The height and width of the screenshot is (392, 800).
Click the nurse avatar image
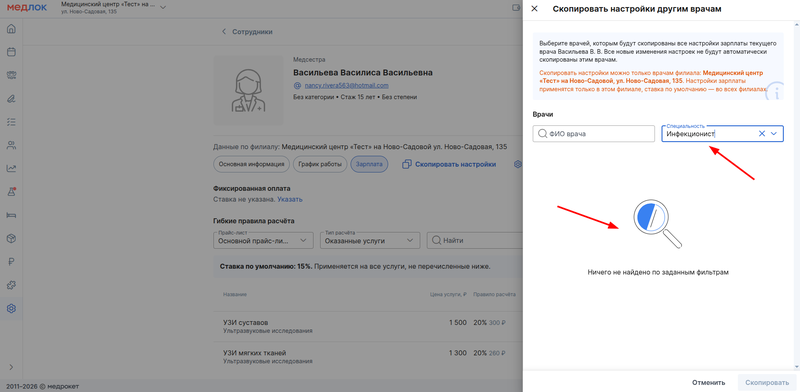(x=248, y=90)
